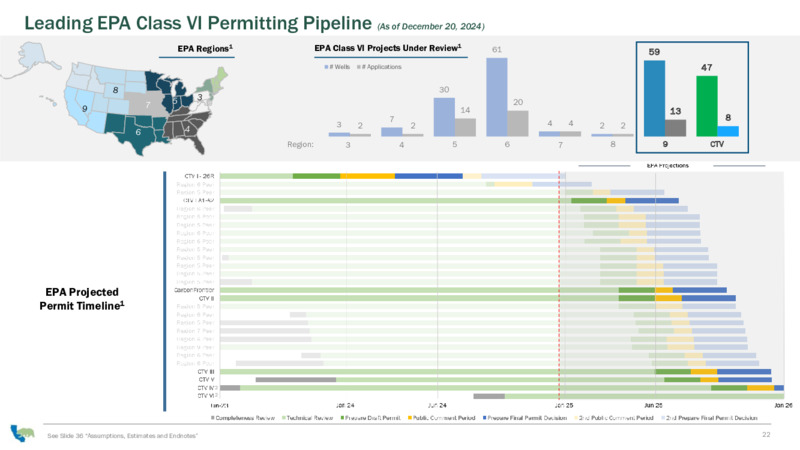800x450 pixels.
Task: Click the '# Applications' legend swatch
Action: [359, 67]
